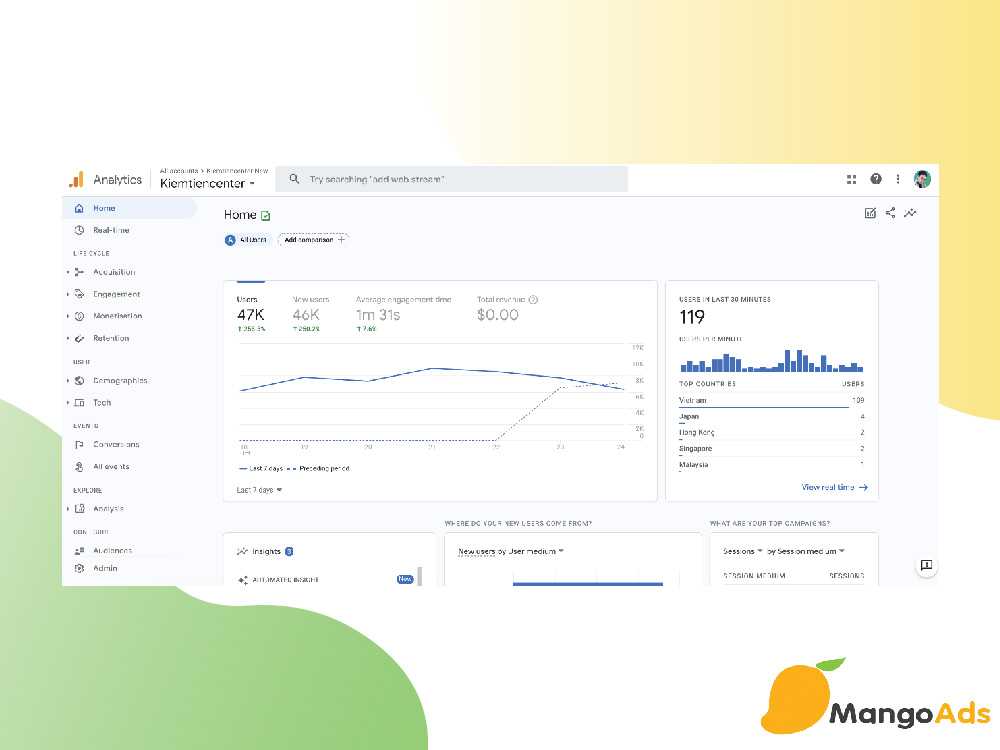Open the customise report edit icon
Viewport: 1000px width, 750px height.
pyautogui.click(x=870, y=213)
